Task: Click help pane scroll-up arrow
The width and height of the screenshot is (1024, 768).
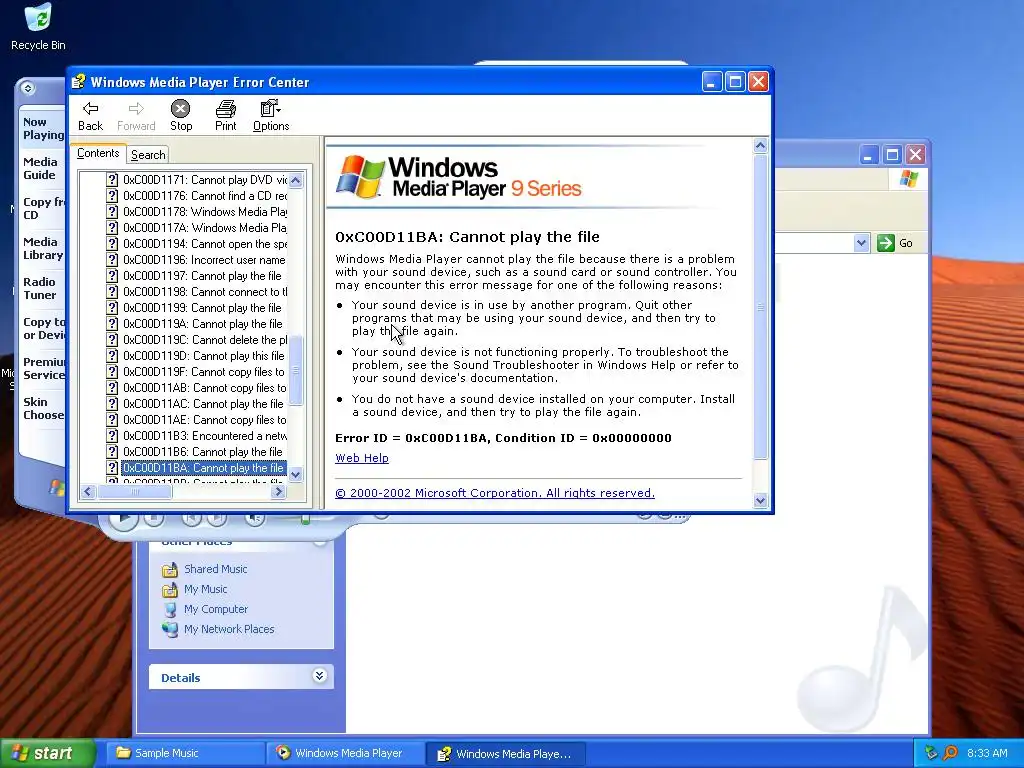Action: click(760, 146)
